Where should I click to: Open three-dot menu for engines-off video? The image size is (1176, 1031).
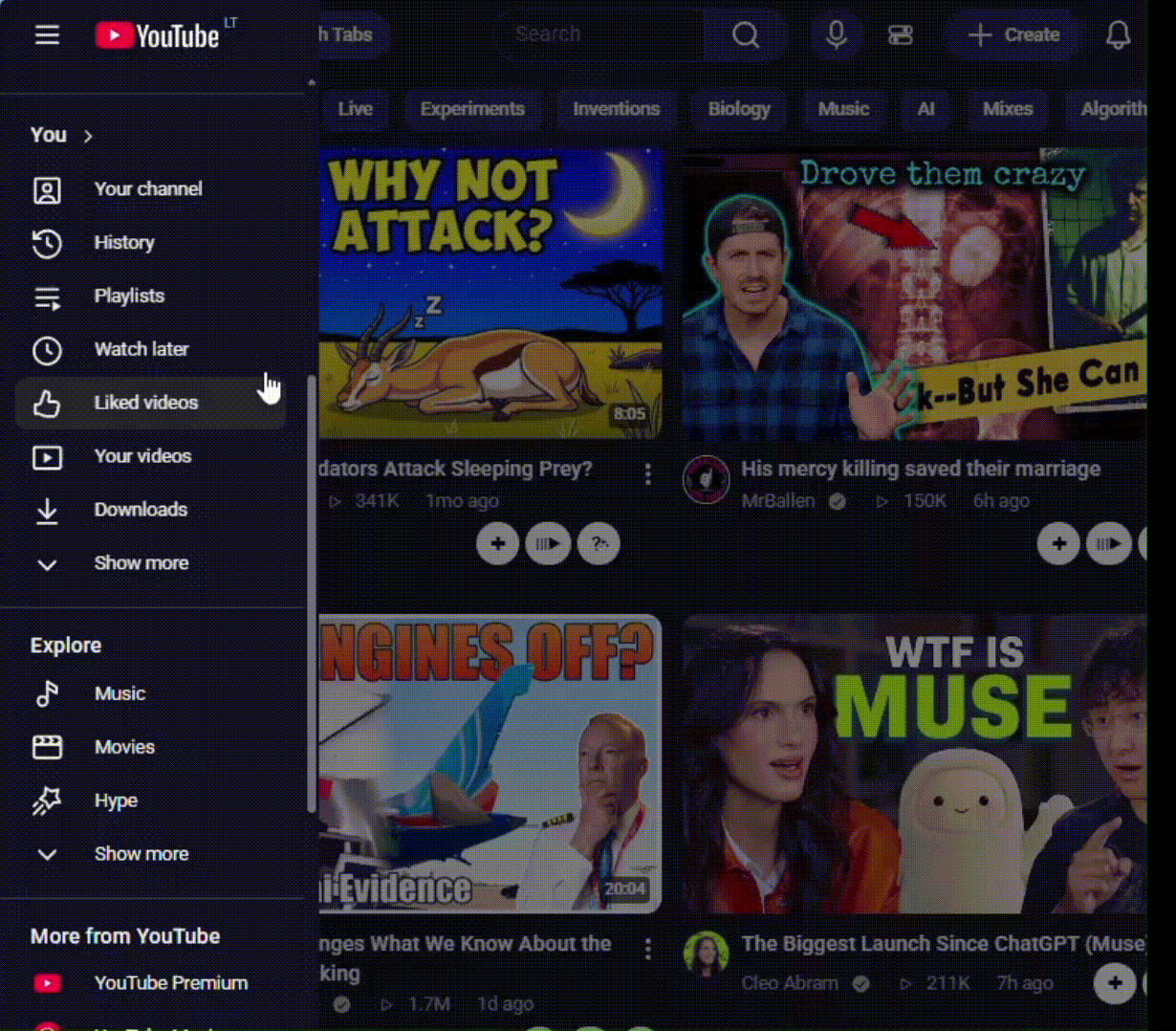pyautogui.click(x=648, y=949)
